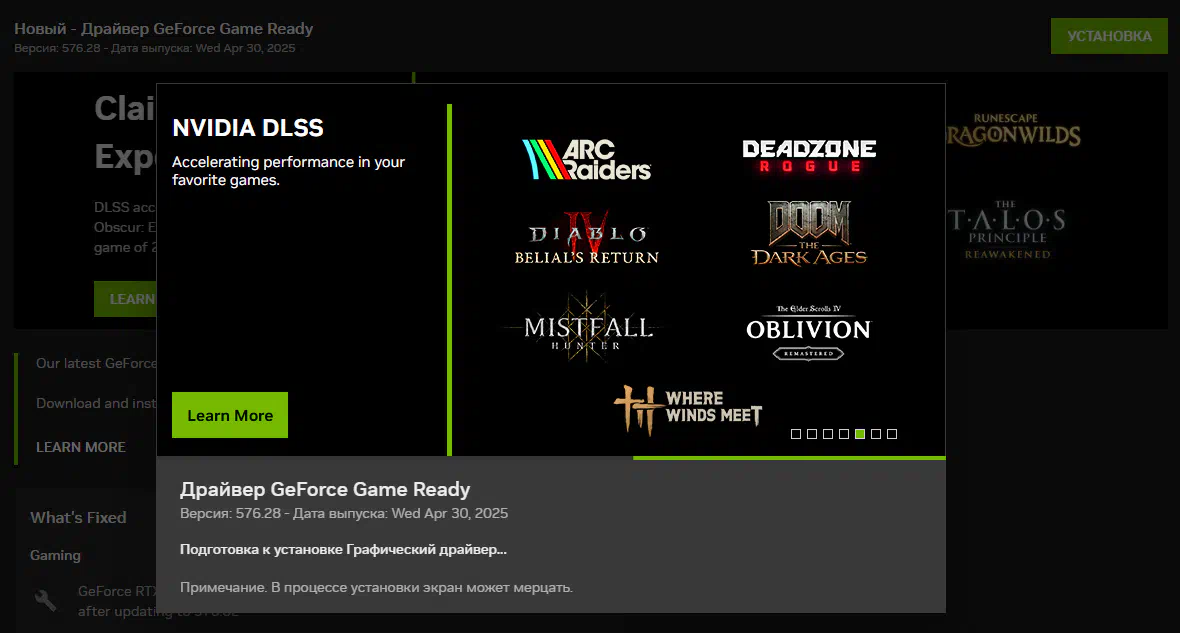Show the sixth carousel slide dot
Screen dimensions: 1180x633
coord(876,434)
